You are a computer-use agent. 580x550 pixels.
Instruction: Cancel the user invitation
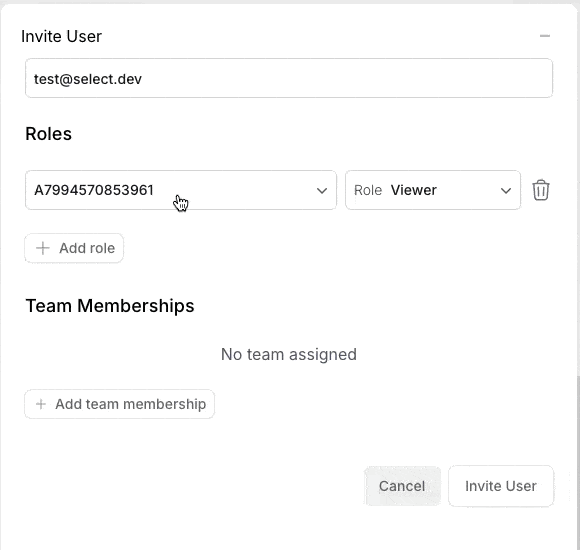[402, 486]
